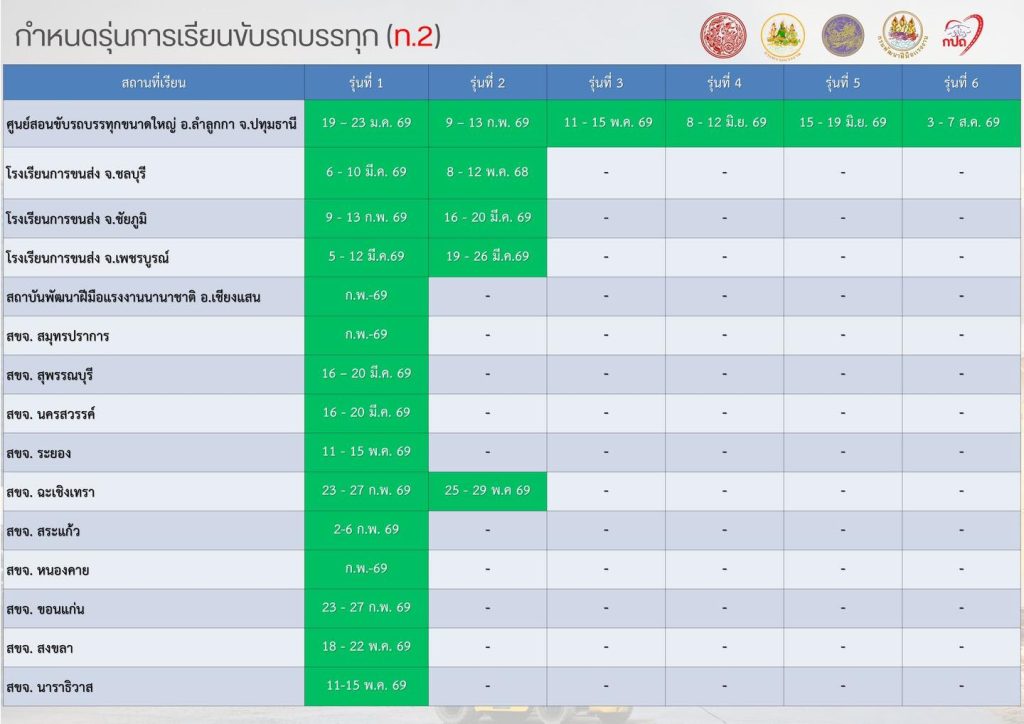Click the gold and green ministry seal
This screenshot has width=1024, height=724.
[x=782, y=35]
